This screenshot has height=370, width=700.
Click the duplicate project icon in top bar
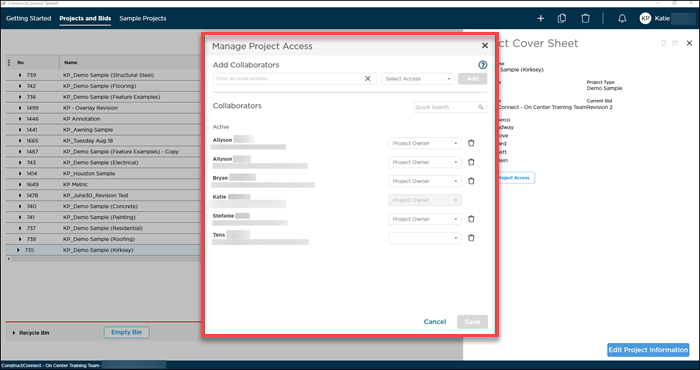coord(562,18)
